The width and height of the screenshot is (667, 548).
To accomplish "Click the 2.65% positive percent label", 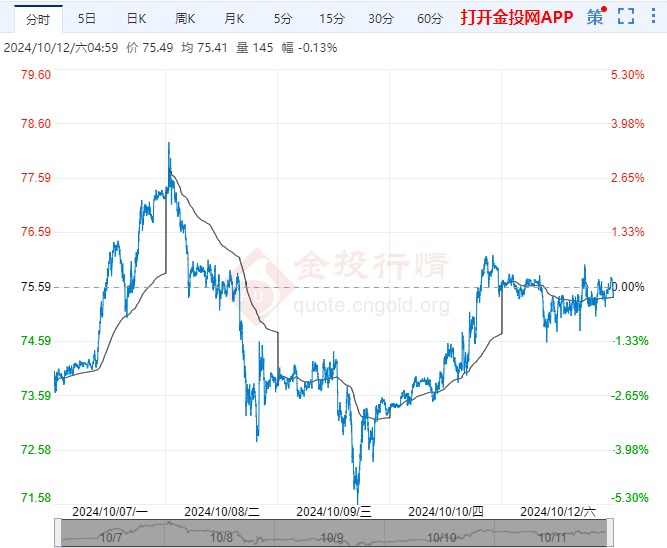I will tap(627, 177).
